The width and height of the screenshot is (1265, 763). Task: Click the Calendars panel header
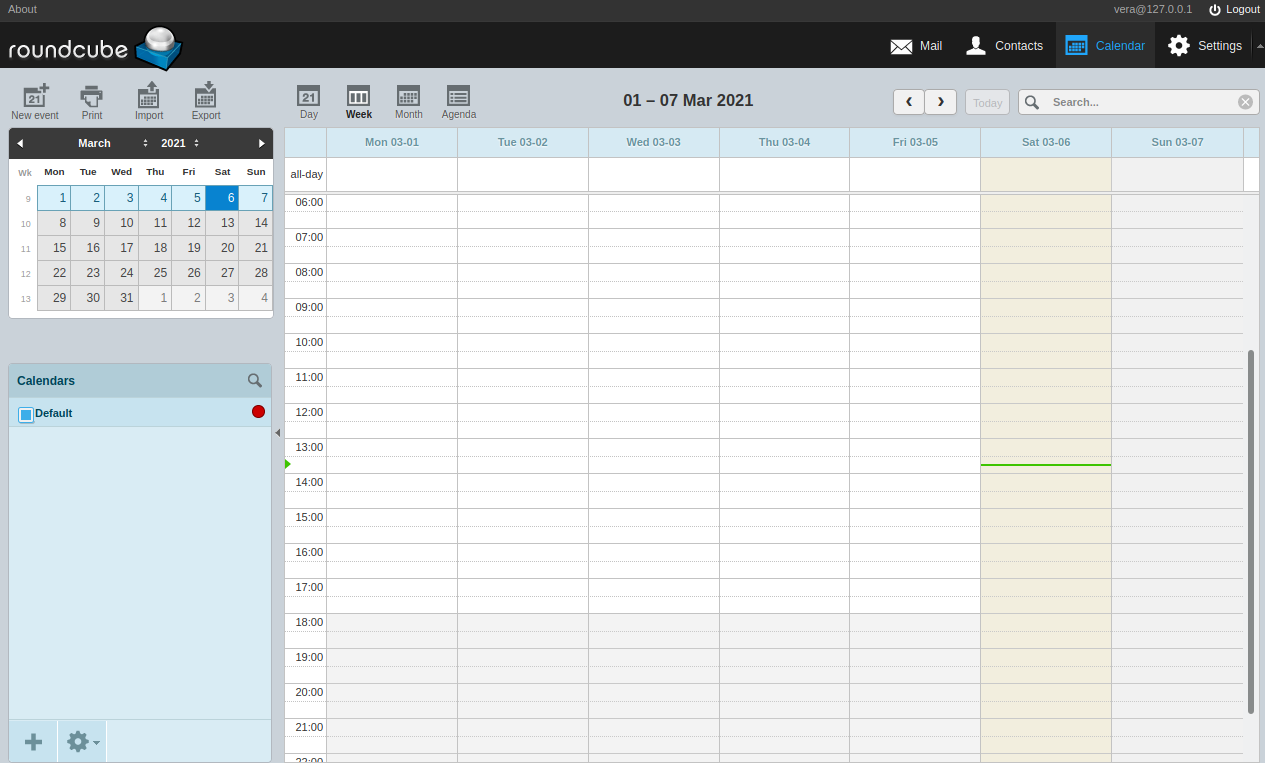coord(140,381)
